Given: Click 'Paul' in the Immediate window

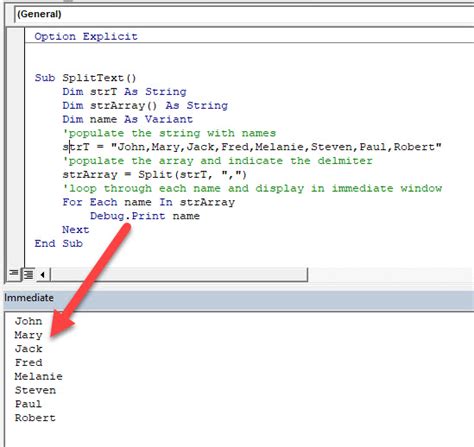Looking at the screenshot, I should point(28,404).
